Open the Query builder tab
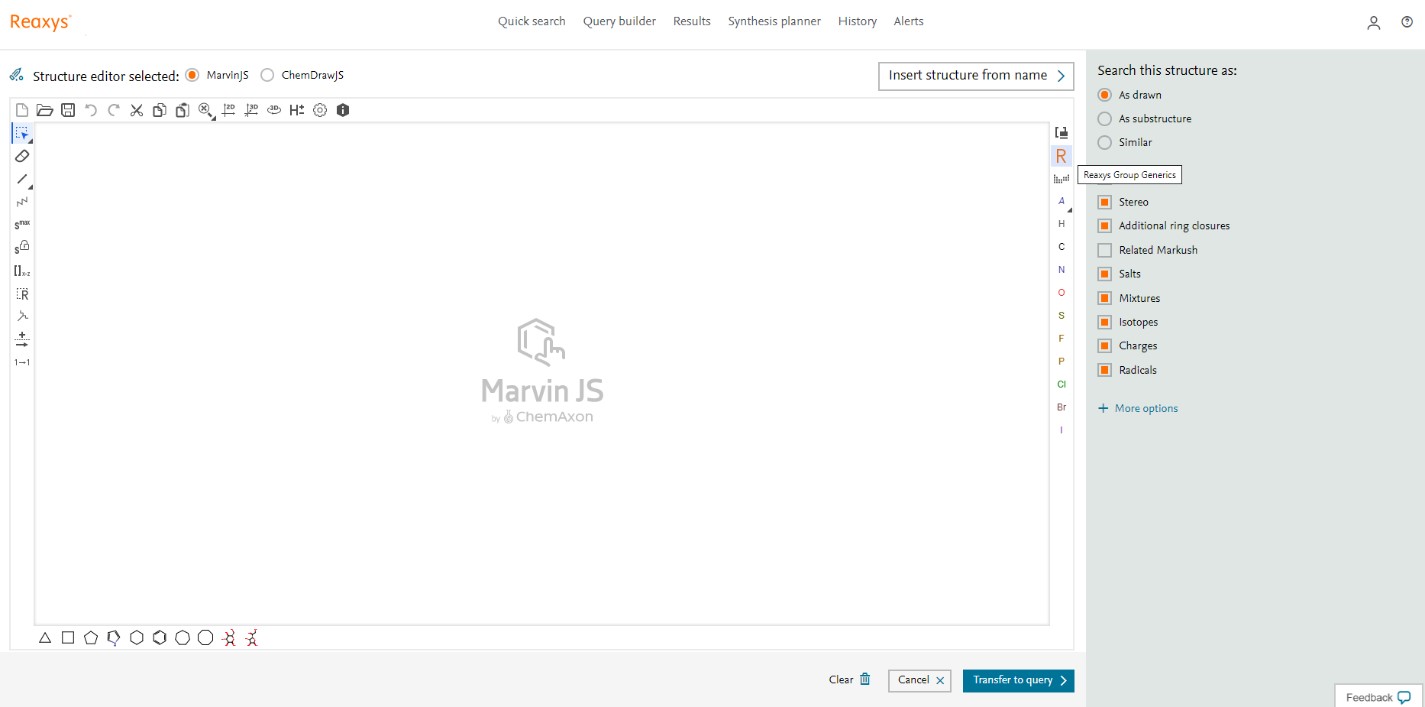The image size is (1425, 707). (x=619, y=21)
